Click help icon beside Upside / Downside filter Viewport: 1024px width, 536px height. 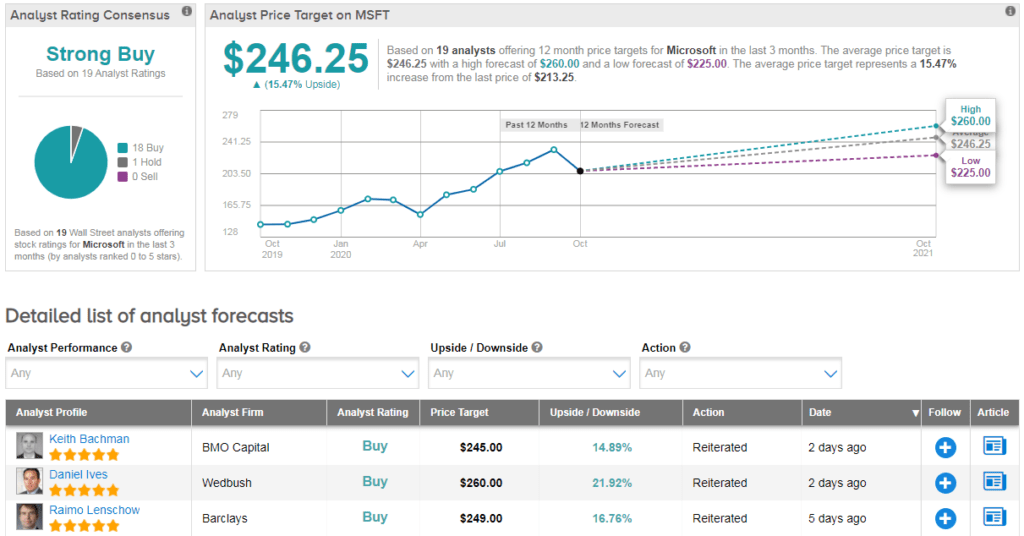click(538, 348)
